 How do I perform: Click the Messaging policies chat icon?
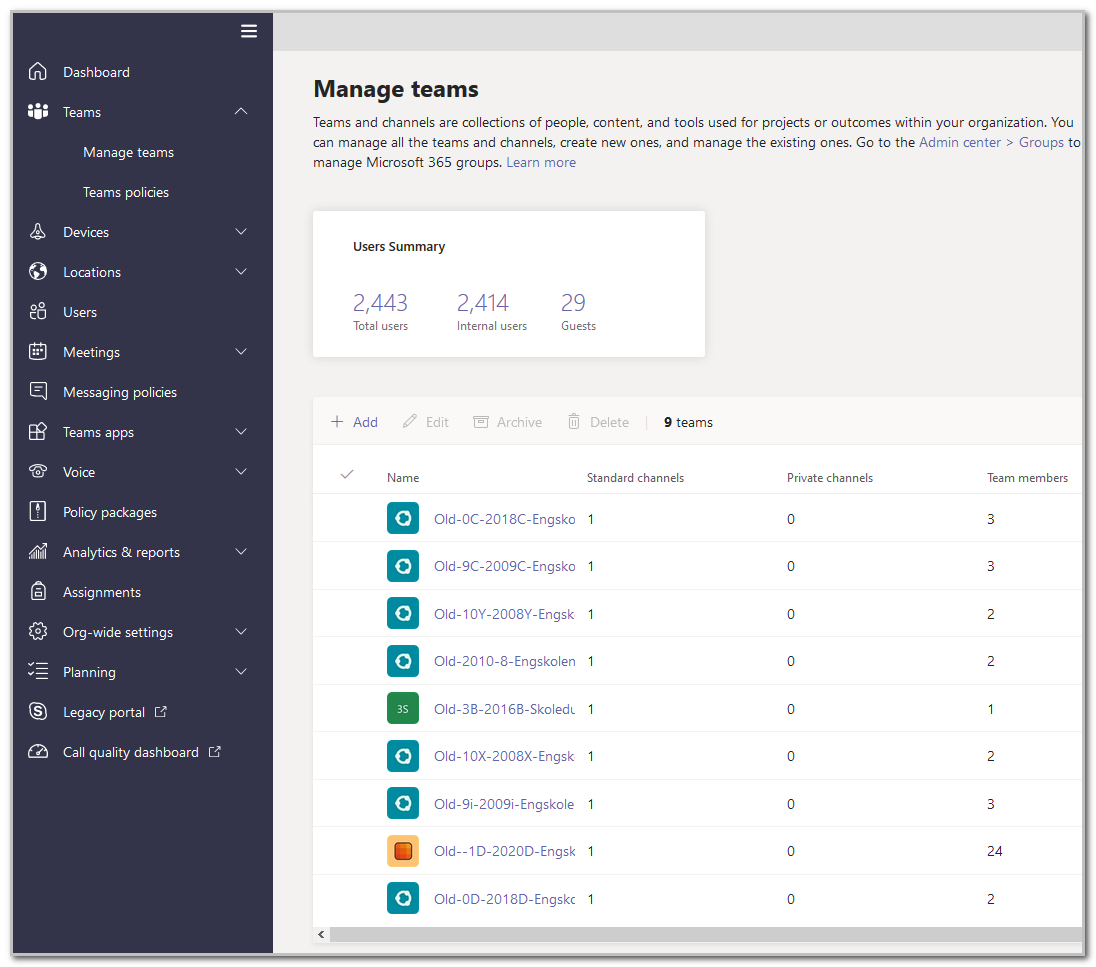coord(38,391)
